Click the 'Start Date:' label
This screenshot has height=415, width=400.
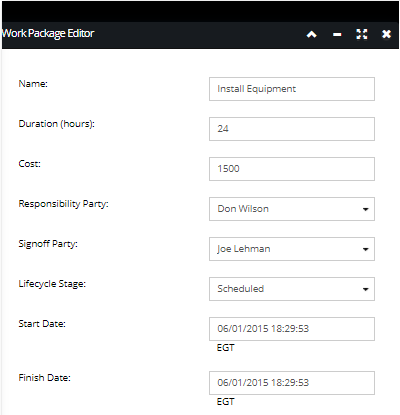coord(42,324)
